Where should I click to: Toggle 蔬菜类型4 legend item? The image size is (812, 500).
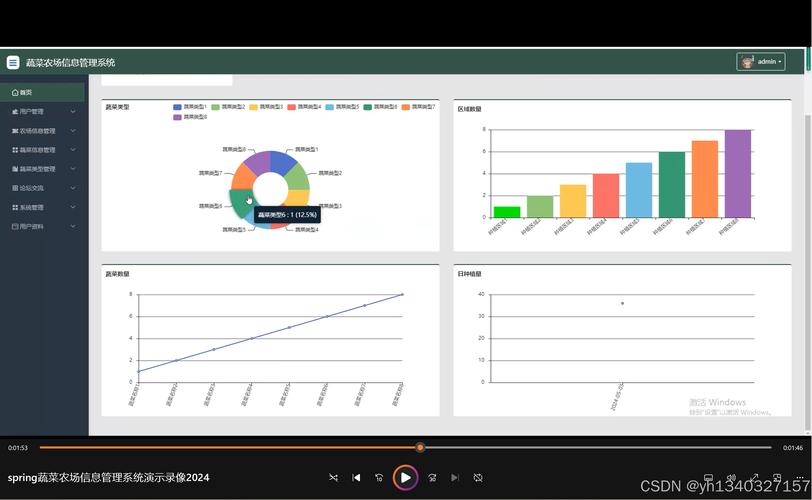tap(304, 107)
